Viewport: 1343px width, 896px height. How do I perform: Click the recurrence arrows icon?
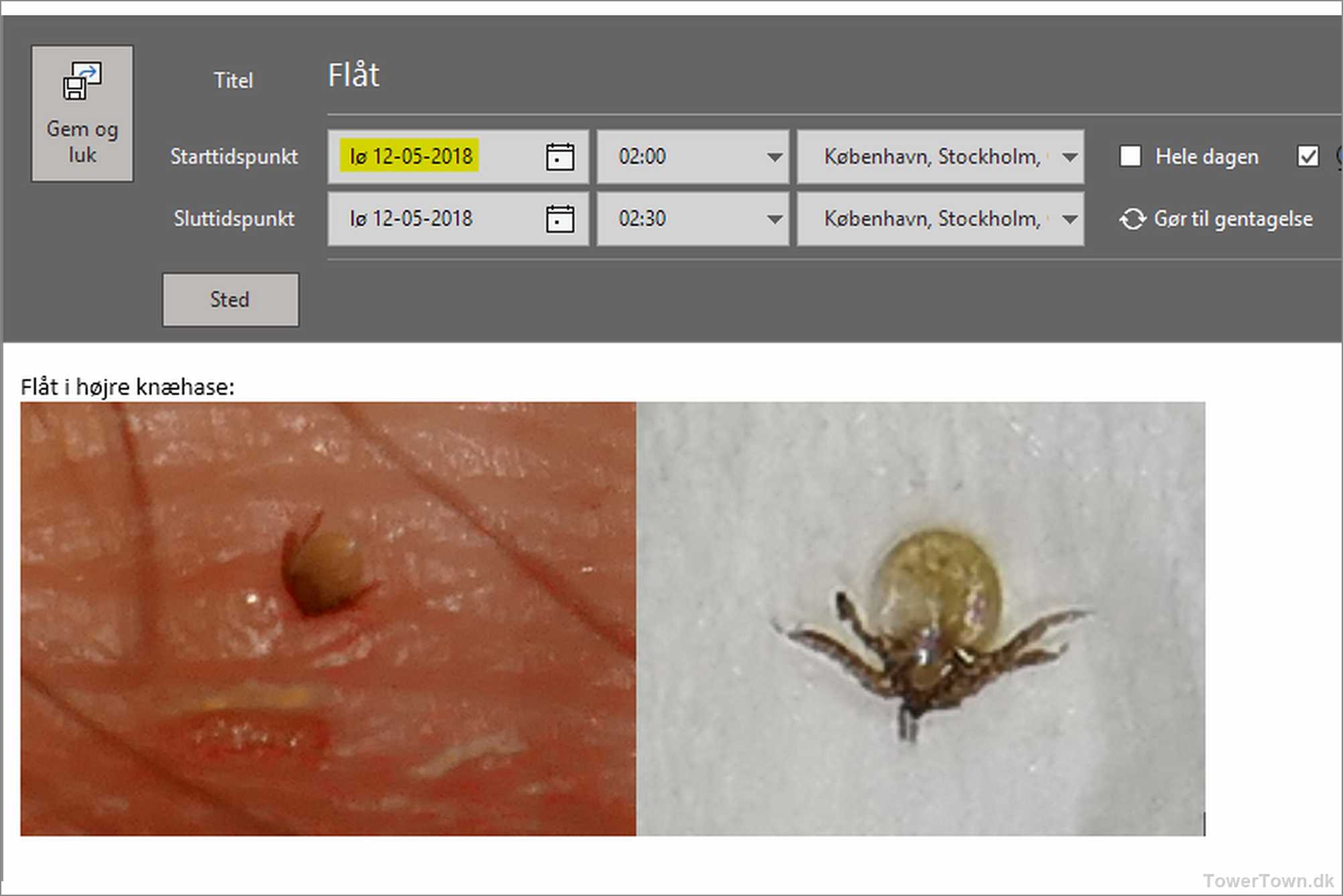click(x=1132, y=219)
